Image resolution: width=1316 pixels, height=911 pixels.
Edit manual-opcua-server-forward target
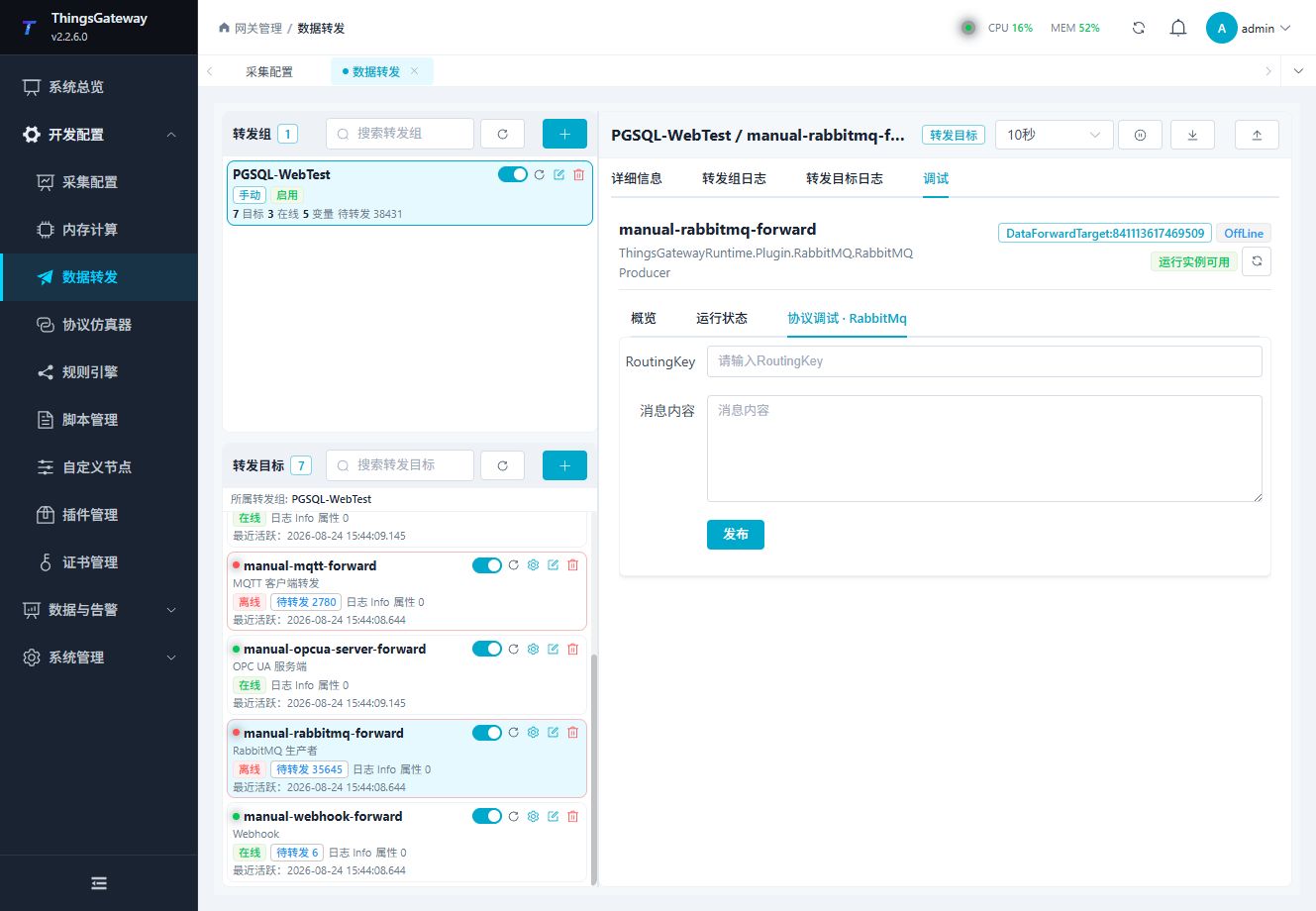click(553, 649)
